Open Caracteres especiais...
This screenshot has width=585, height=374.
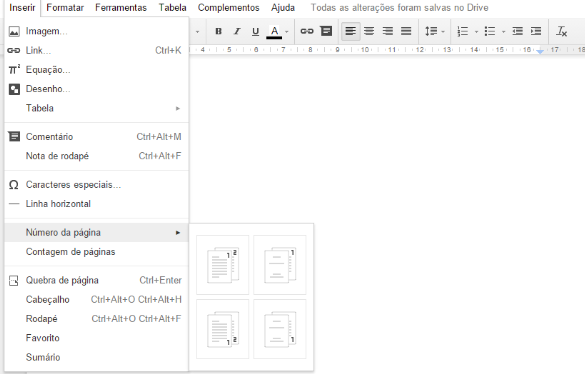pyautogui.click(x=97, y=185)
